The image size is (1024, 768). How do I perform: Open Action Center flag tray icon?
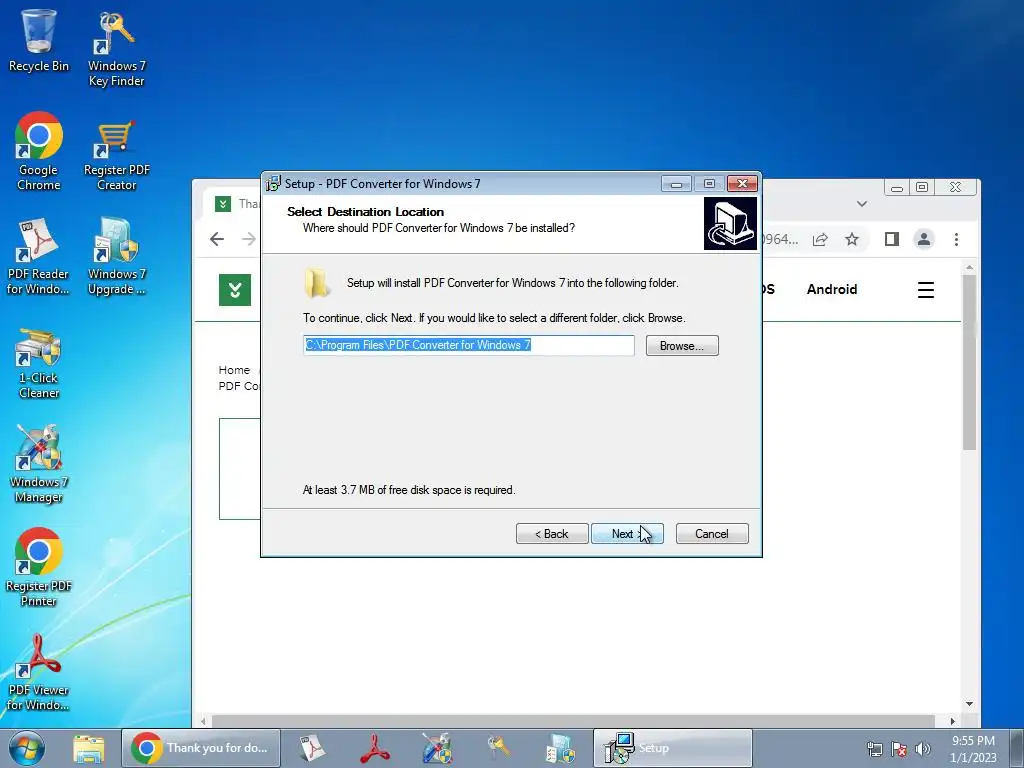(x=899, y=749)
